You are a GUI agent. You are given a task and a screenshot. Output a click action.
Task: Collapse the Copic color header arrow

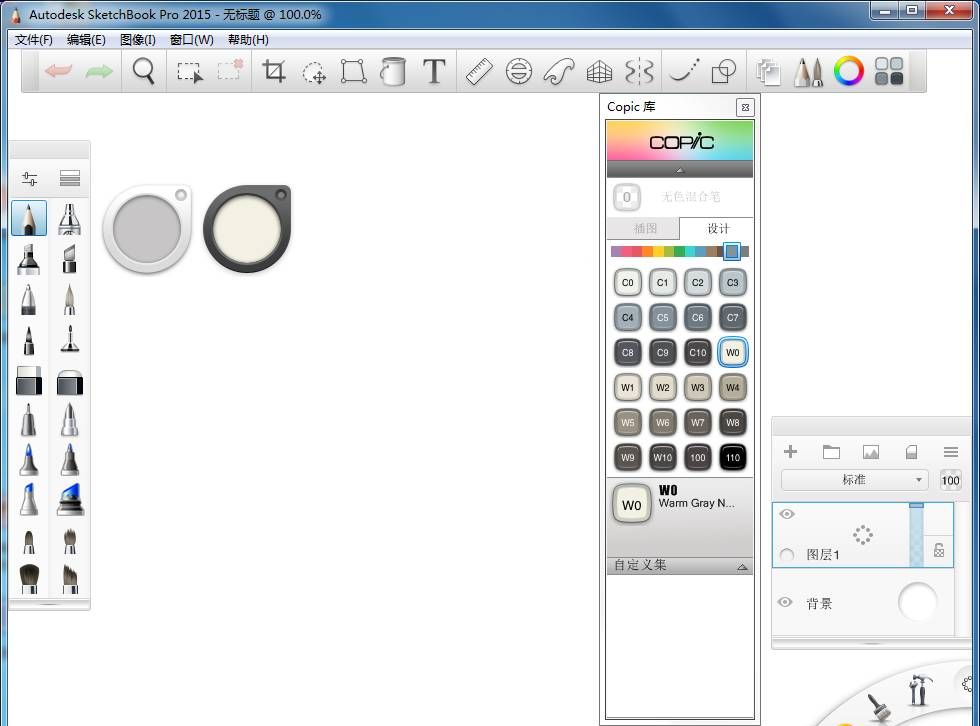(680, 169)
